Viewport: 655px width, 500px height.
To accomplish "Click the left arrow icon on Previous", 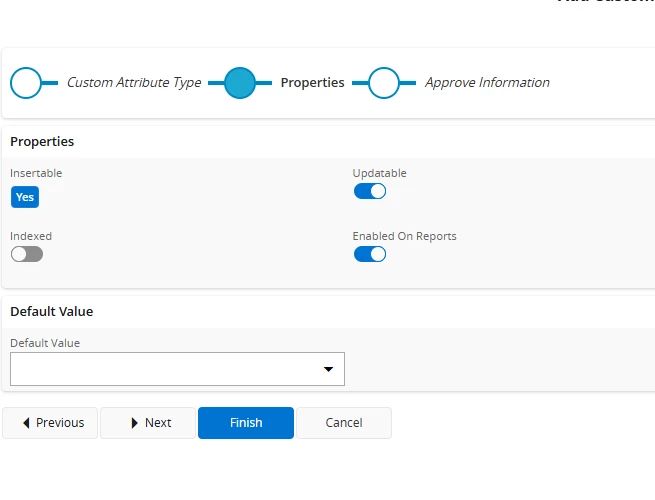I will click(26, 423).
